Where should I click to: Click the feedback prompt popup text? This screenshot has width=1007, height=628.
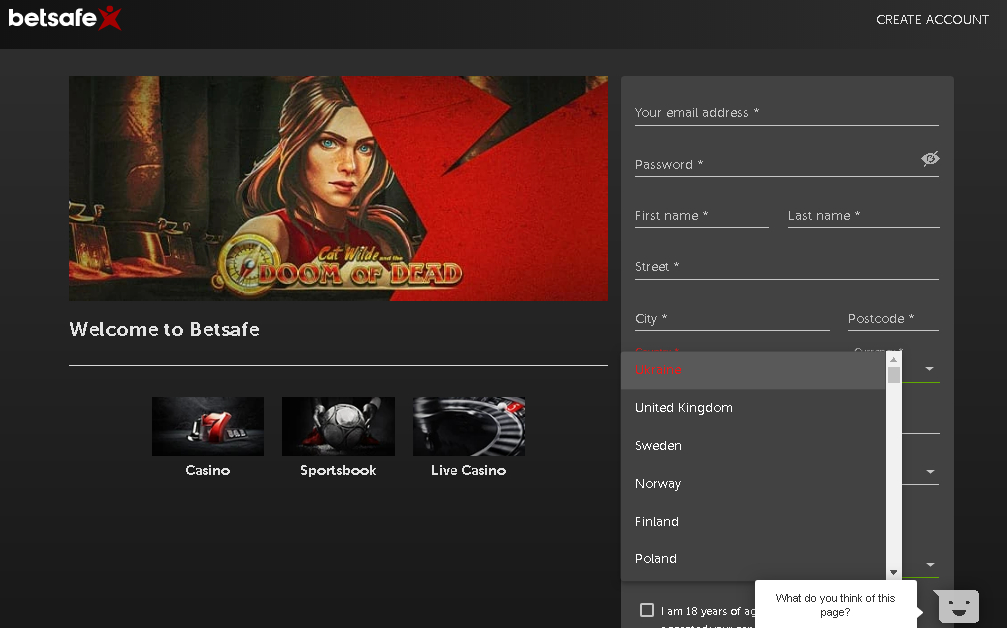pyautogui.click(x=835, y=605)
